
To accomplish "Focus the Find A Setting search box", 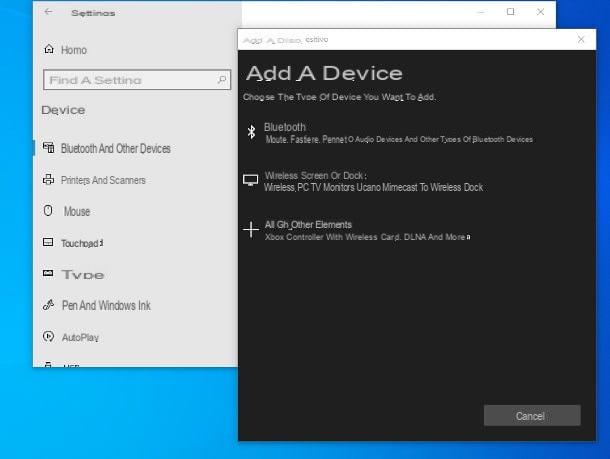I will click(x=137, y=80).
